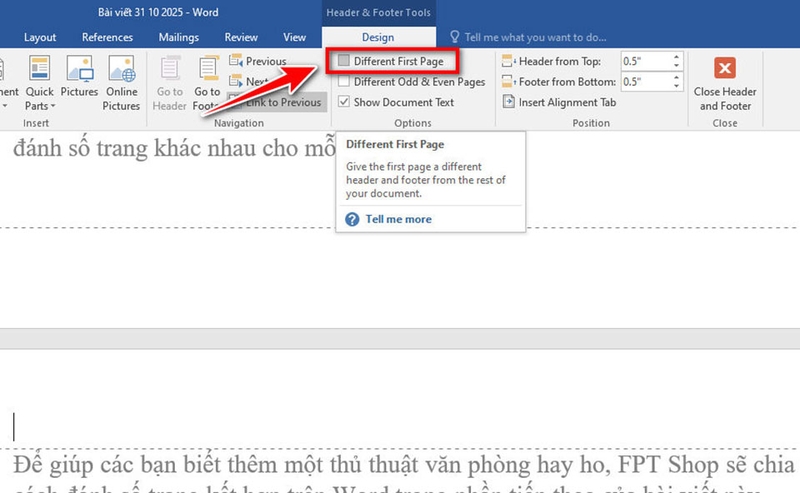Viewport: 800px width, 493px height.
Task: Open the Tell me more link
Action: 398,219
